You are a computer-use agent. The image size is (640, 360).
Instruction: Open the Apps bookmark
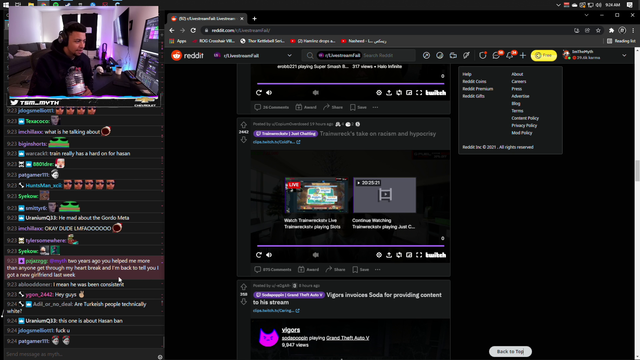[x=178, y=41]
